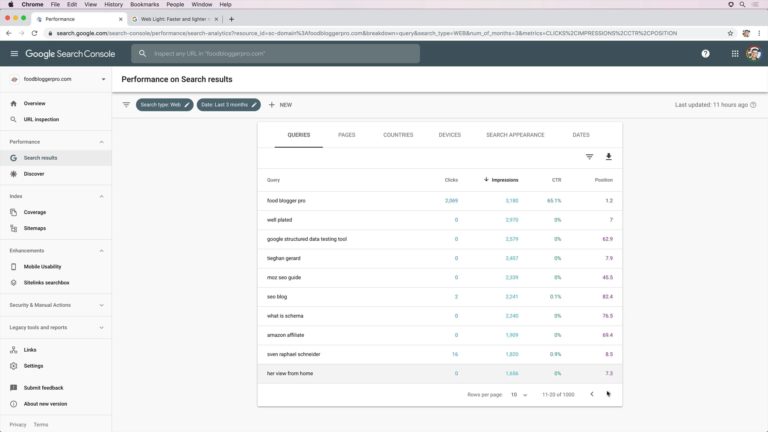Select 'google structured data testing tool' query
768x432 pixels.
(x=440, y=239)
